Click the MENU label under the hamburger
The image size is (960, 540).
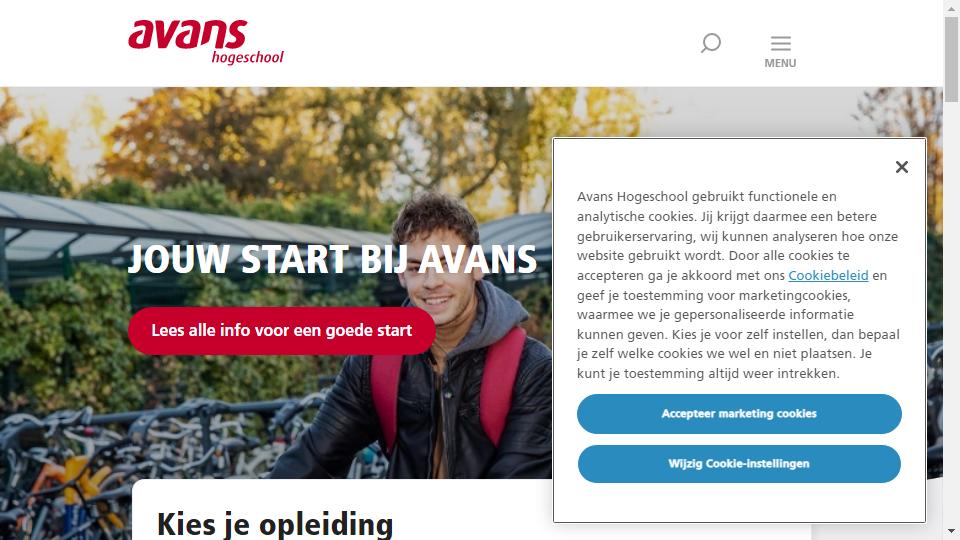(x=780, y=63)
